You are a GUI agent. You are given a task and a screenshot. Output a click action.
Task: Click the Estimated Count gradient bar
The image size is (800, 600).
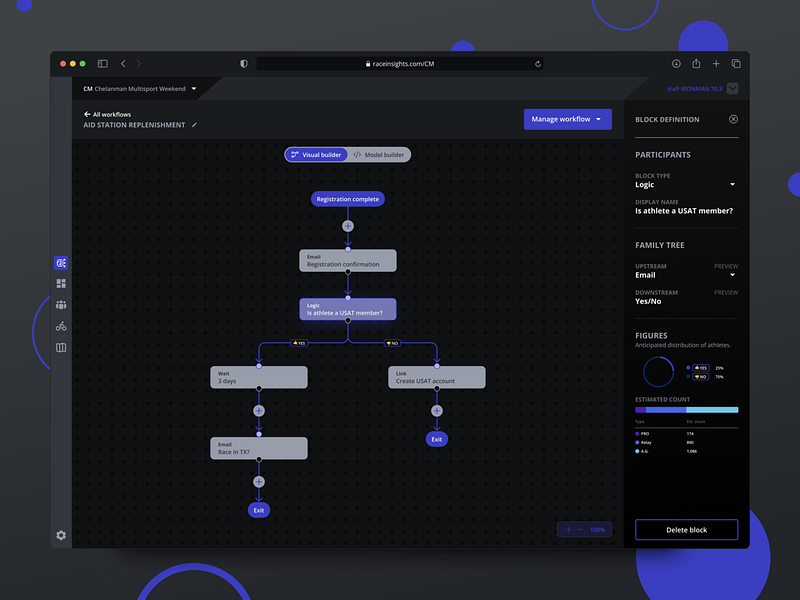tap(686, 410)
